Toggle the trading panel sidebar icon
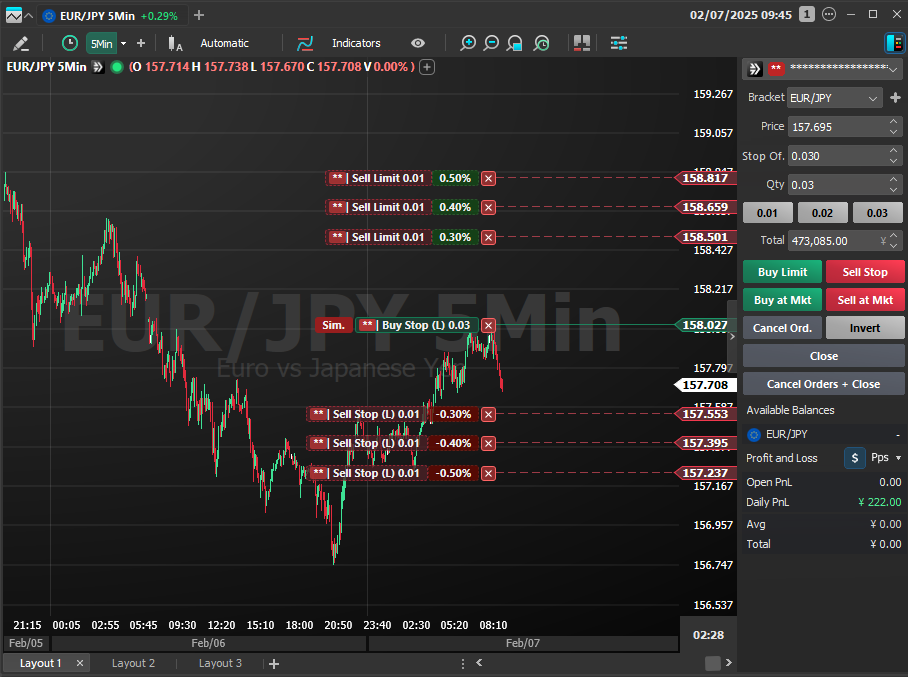The height and width of the screenshot is (677, 908). (x=894, y=43)
